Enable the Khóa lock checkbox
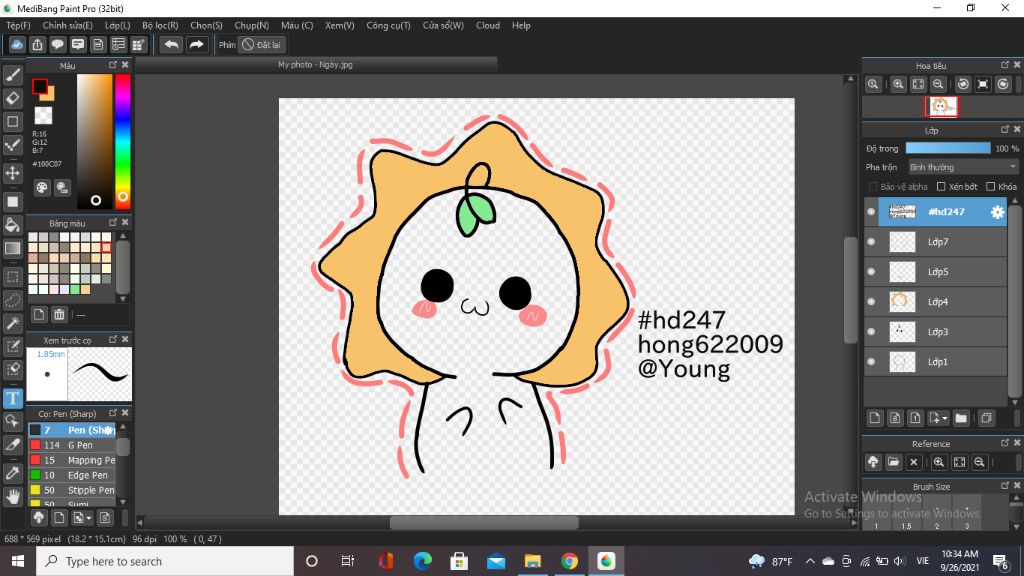1024x576 pixels. pyautogui.click(x=991, y=187)
